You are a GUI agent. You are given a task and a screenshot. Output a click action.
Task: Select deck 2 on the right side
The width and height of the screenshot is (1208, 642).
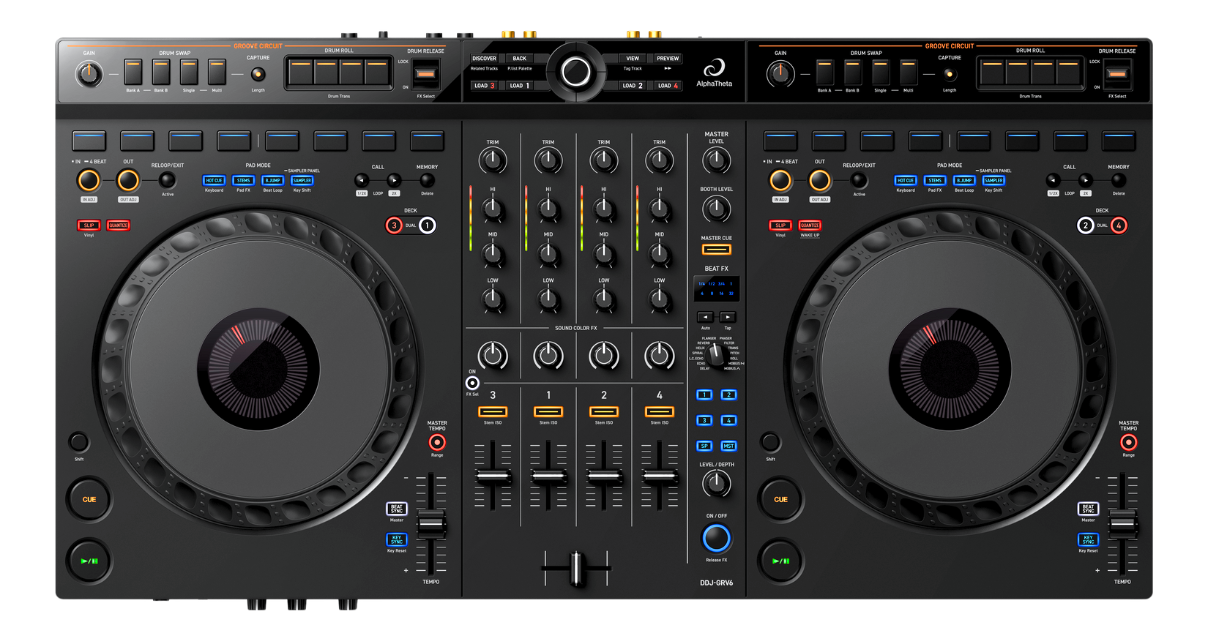coord(1086,226)
